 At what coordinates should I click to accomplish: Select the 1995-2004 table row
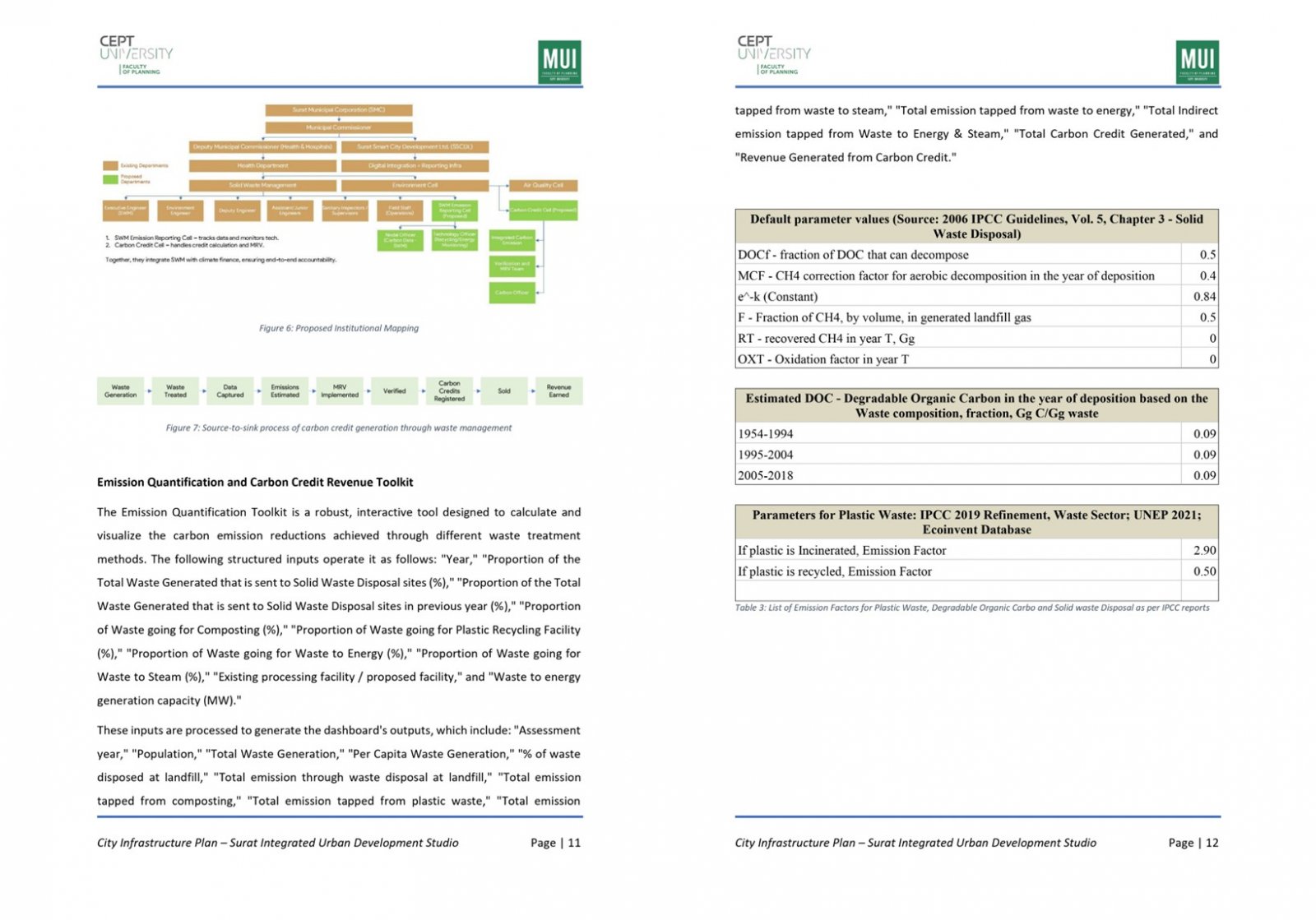[976, 455]
